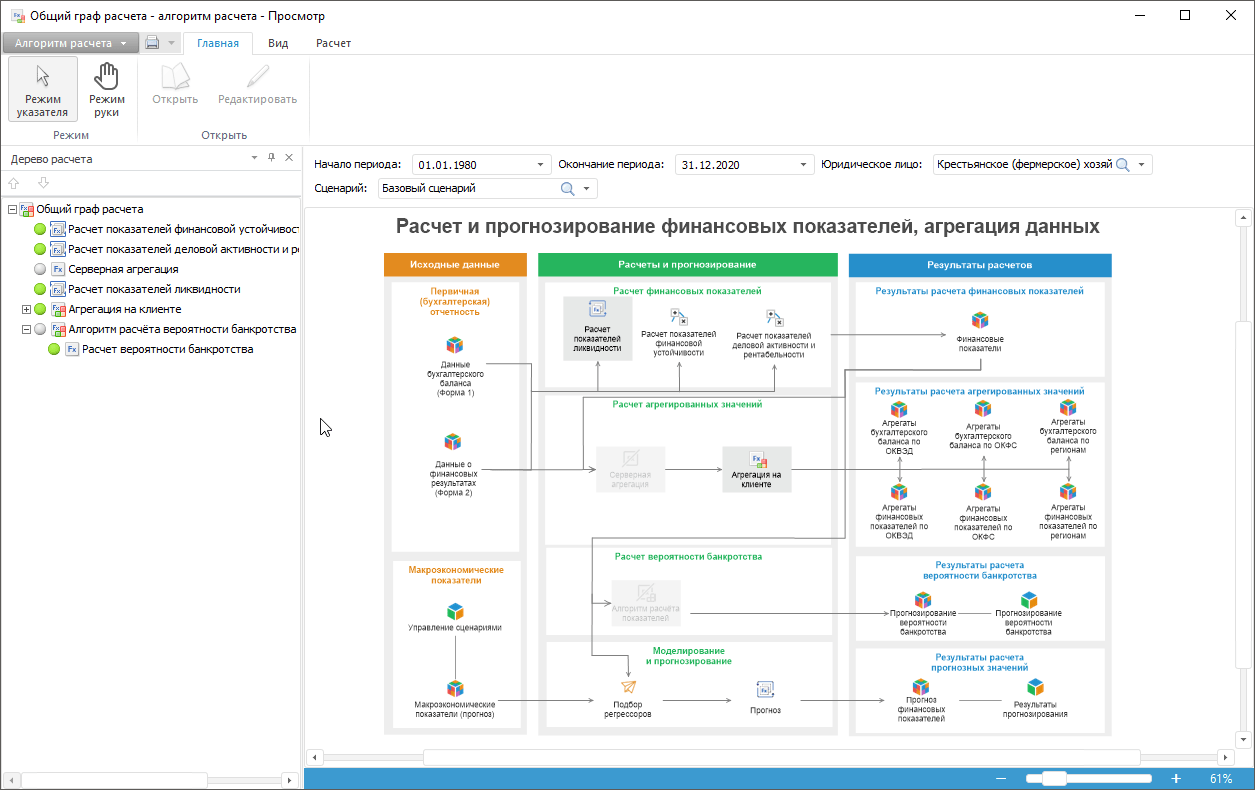Viewport: 1255px width, 790px height.
Task: Toggle pin on the Дерево расчета panel
Action: (271, 158)
